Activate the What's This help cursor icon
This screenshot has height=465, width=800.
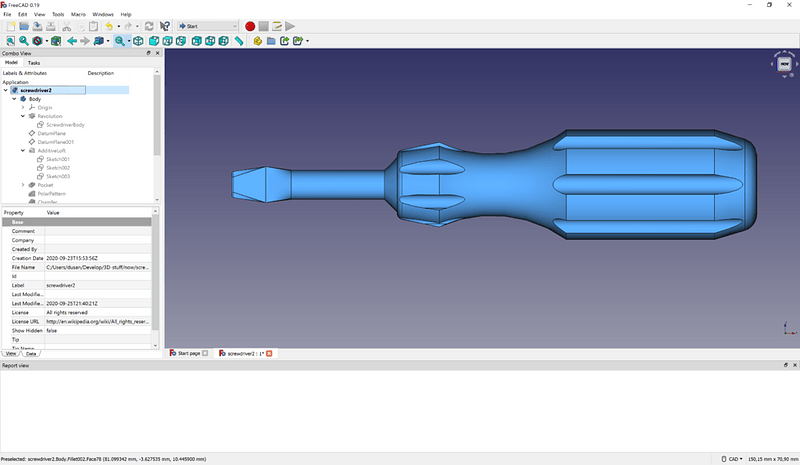pyautogui.click(x=164, y=26)
